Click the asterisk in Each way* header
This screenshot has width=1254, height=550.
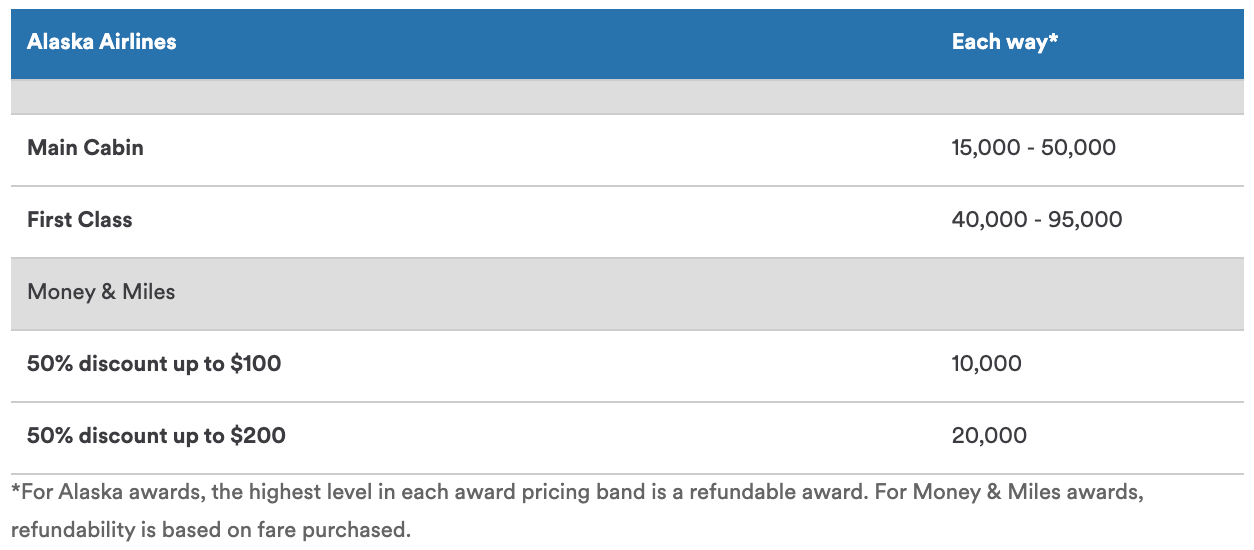point(1053,39)
